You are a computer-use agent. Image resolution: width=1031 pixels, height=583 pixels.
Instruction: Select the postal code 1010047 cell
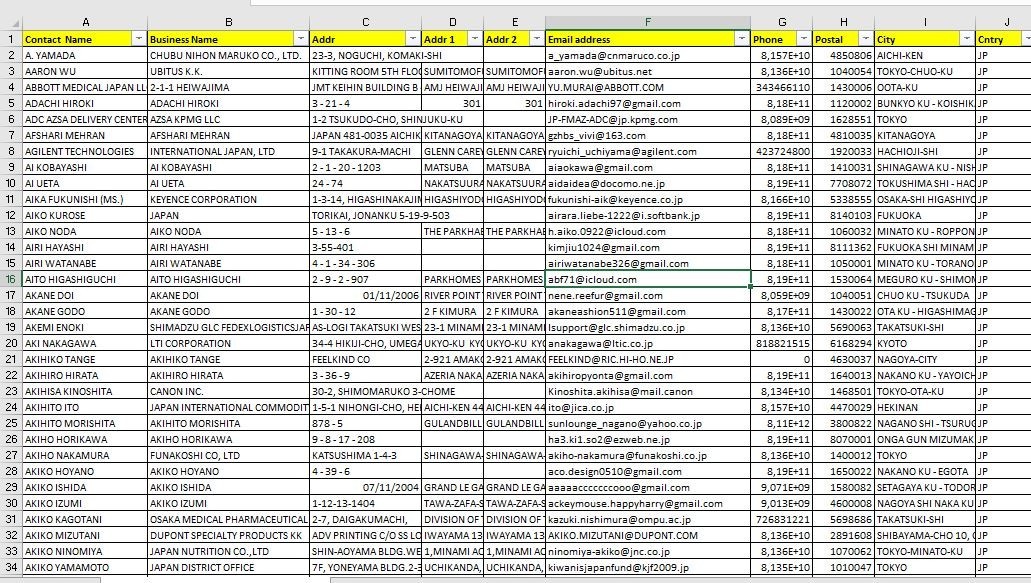click(x=843, y=567)
